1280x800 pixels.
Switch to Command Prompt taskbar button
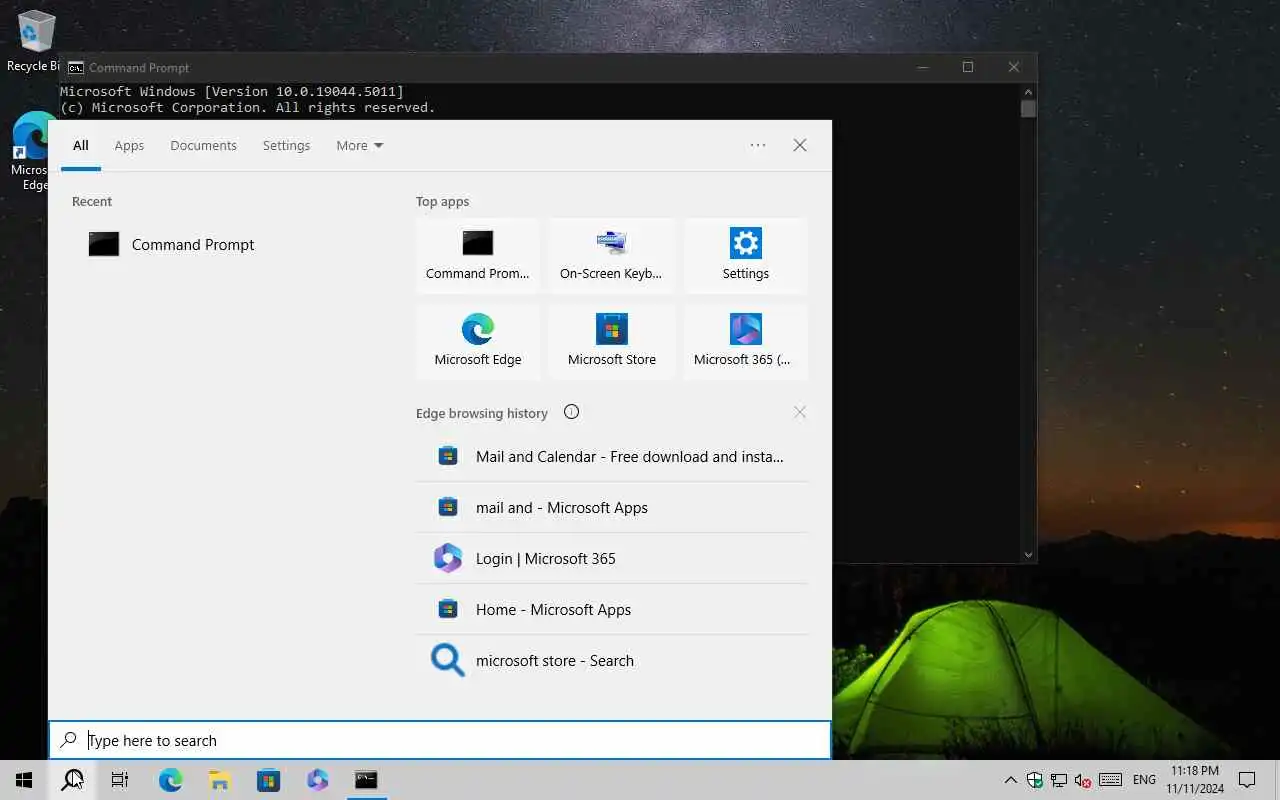click(366, 780)
